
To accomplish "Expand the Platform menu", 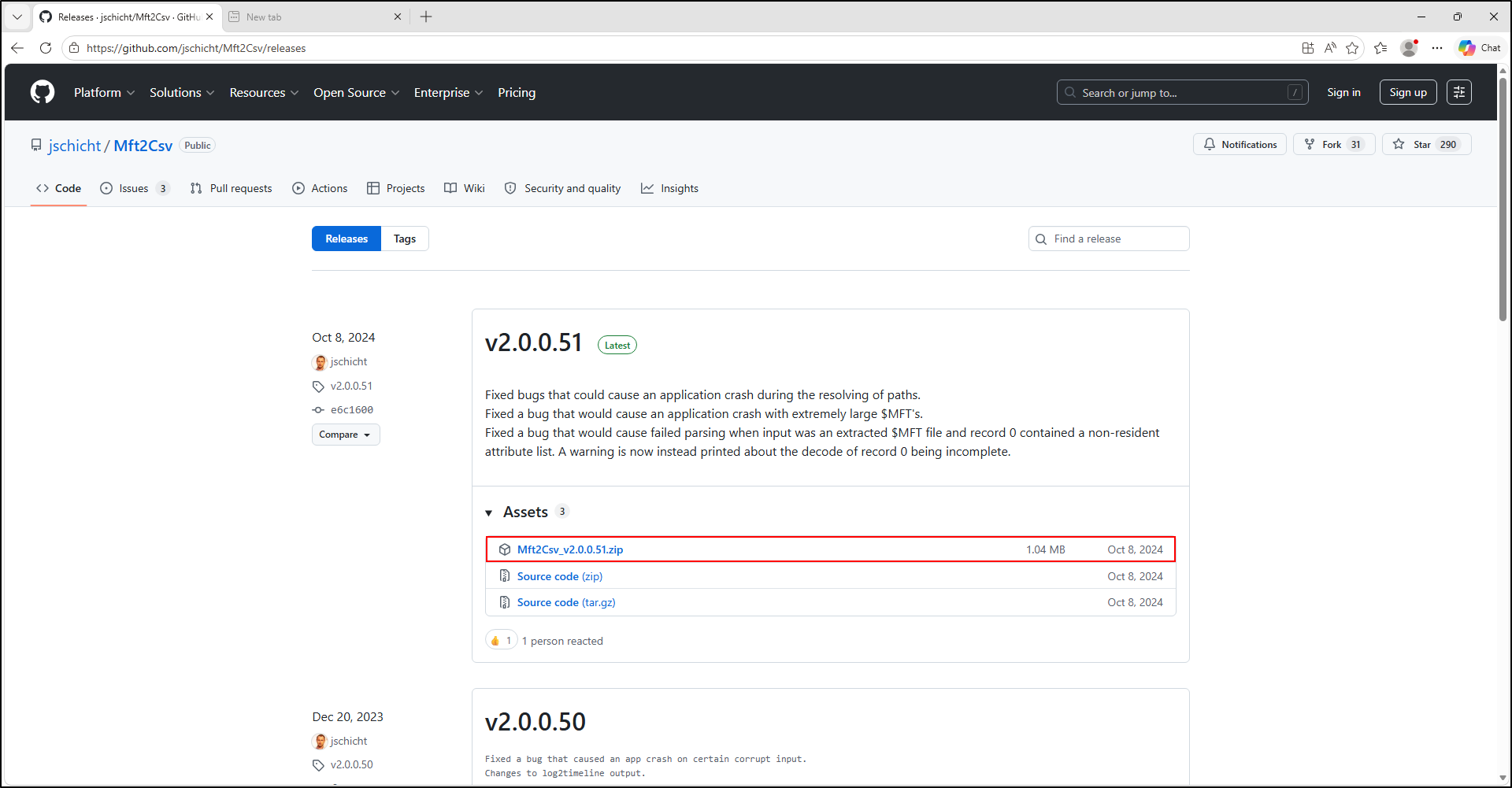I will coord(104,92).
